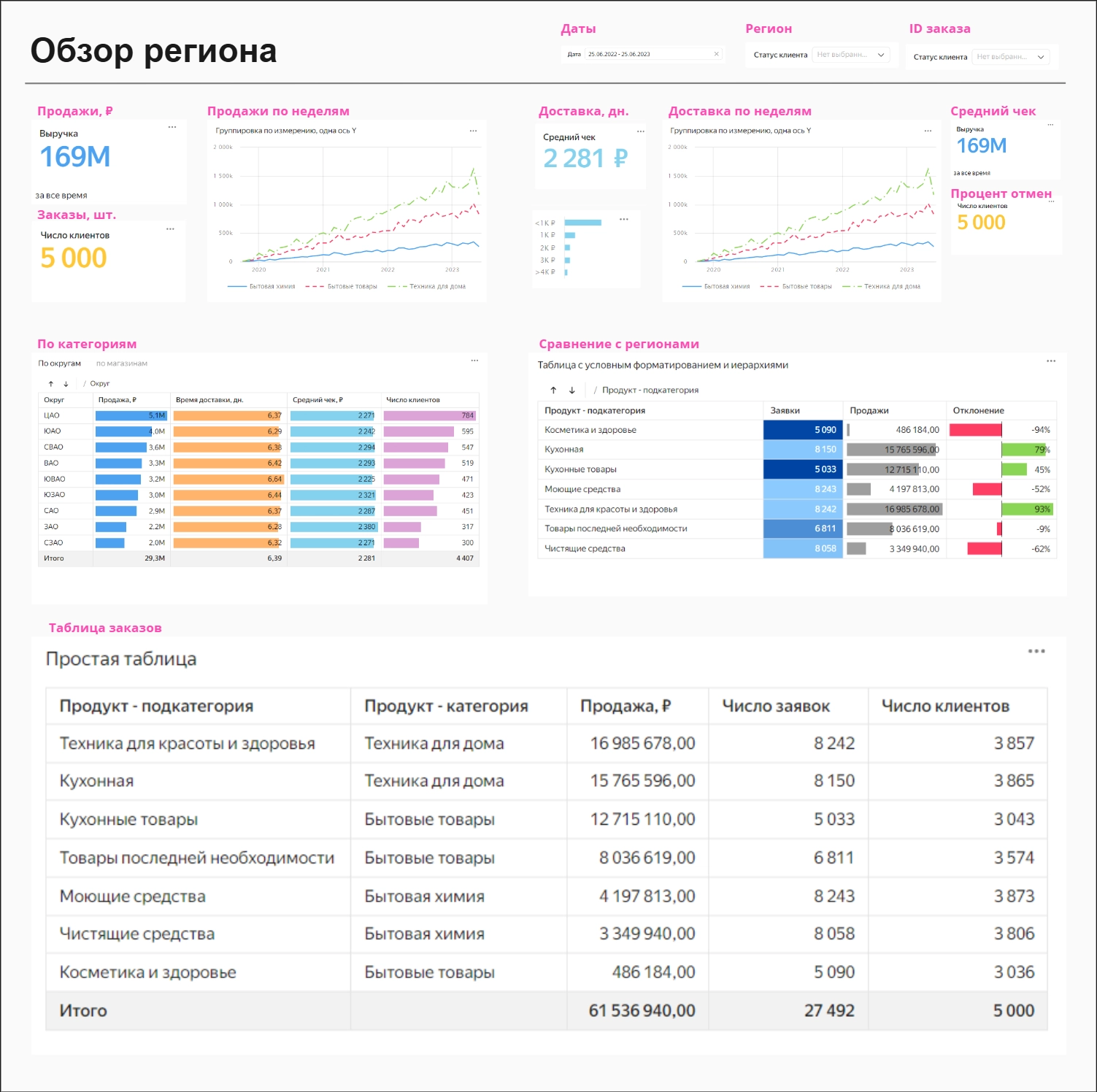Open the three-dot menu of the Доставка по неделям chart
Viewport: 1097px width, 1092px height.
pyautogui.click(x=928, y=131)
